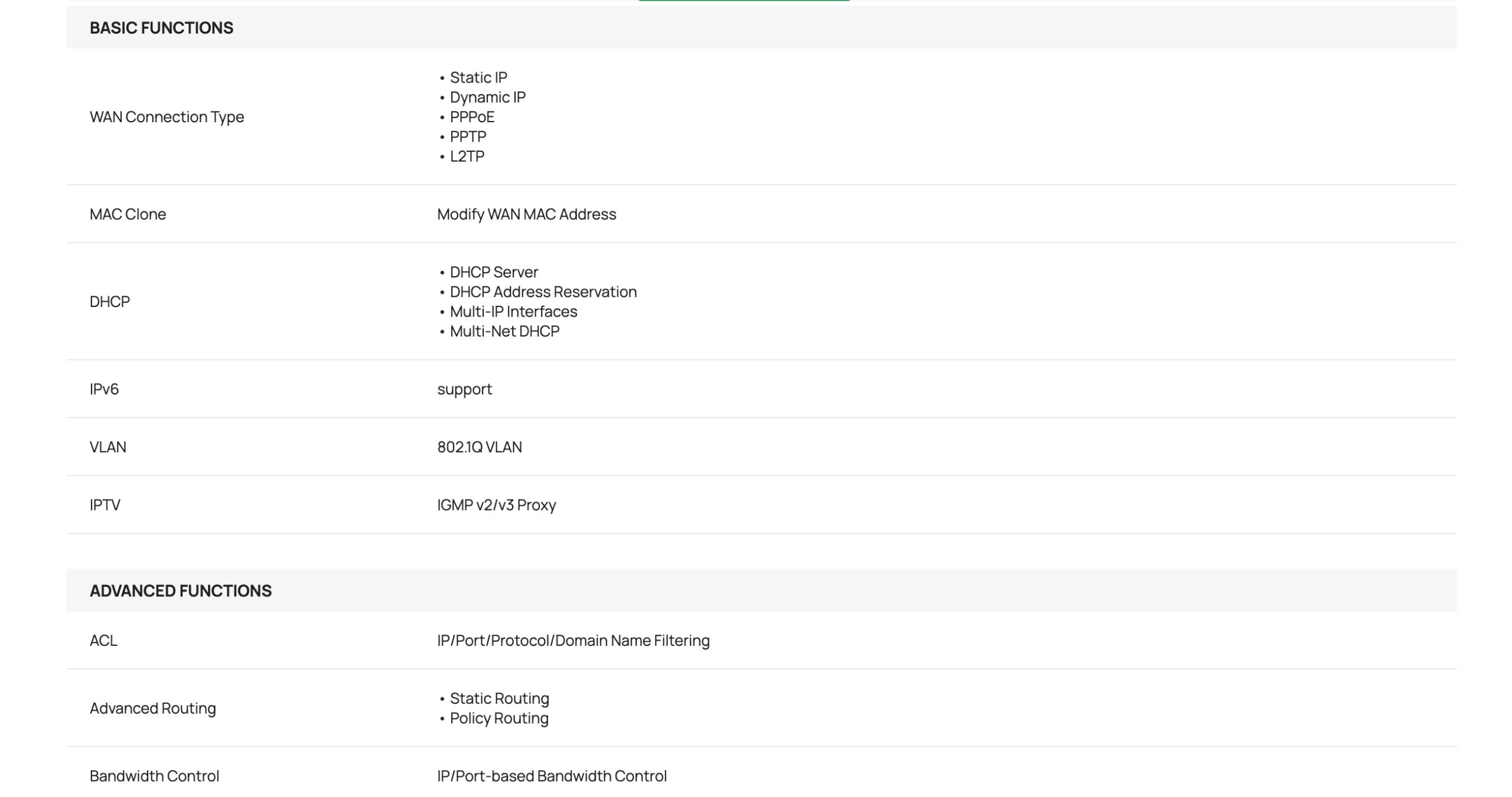The height and width of the screenshot is (797, 1512).
Task: Click the ADVANCED FUNCTIONS section header
Action: 180,590
